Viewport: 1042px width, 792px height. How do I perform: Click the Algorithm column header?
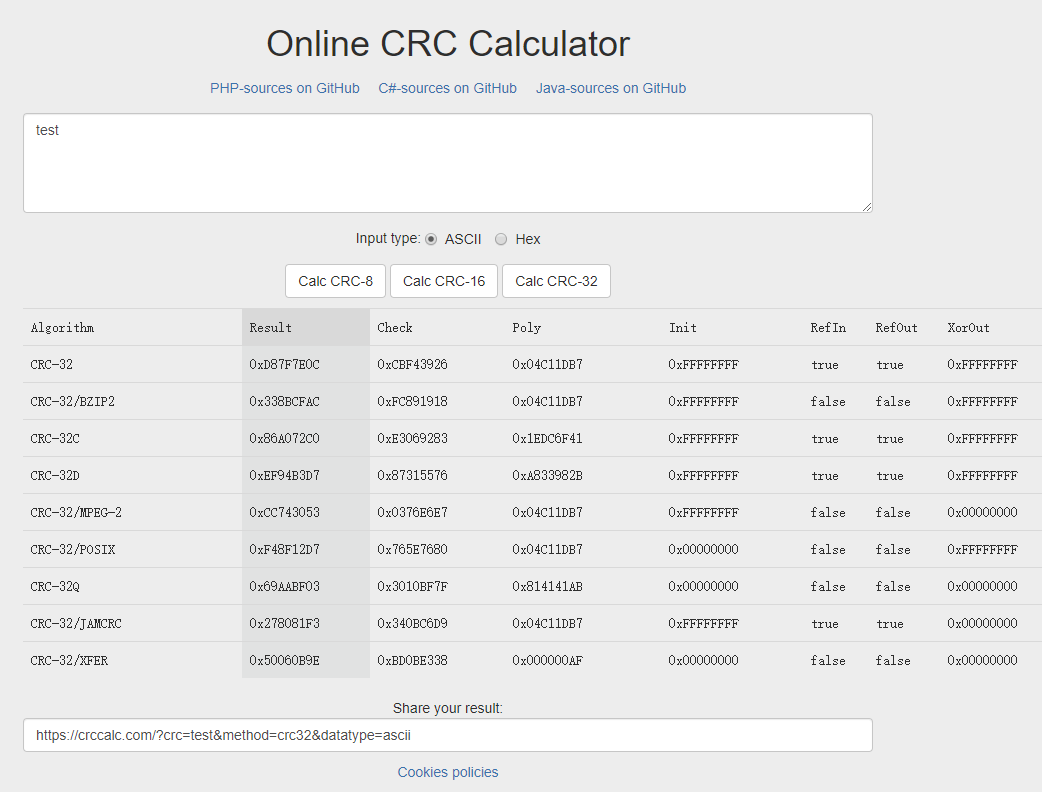[62, 328]
